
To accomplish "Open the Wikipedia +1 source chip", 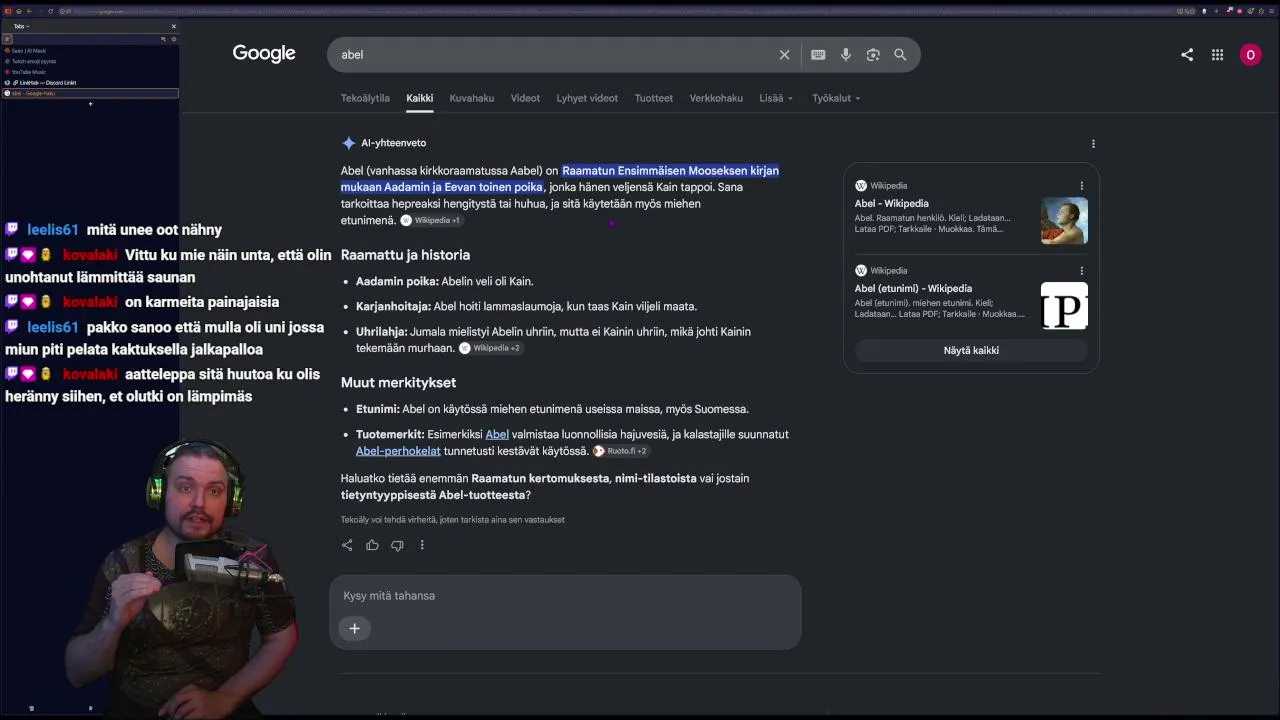I will coord(431,220).
